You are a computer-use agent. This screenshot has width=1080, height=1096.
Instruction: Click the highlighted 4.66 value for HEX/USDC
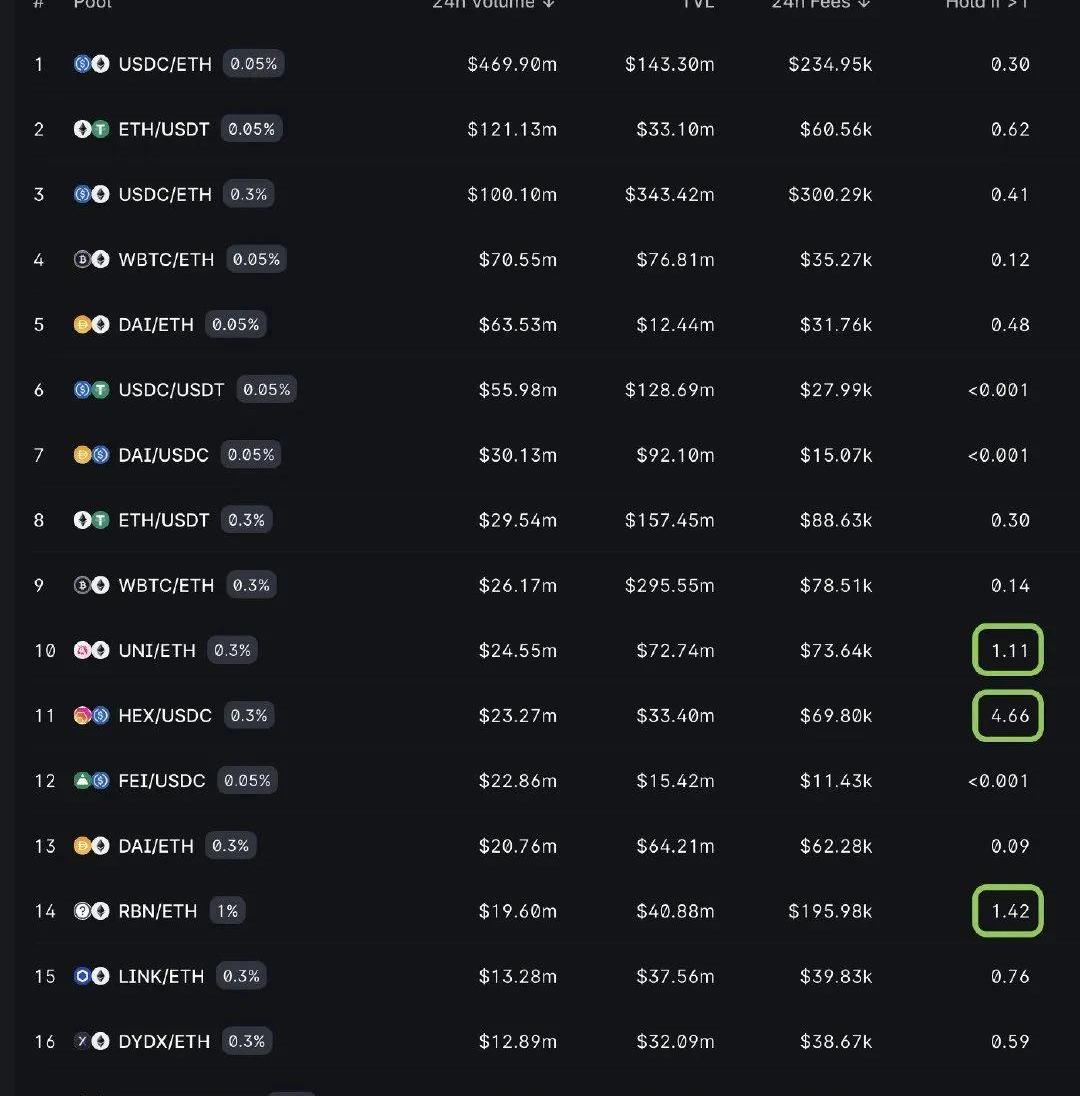[x=1008, y=716]
